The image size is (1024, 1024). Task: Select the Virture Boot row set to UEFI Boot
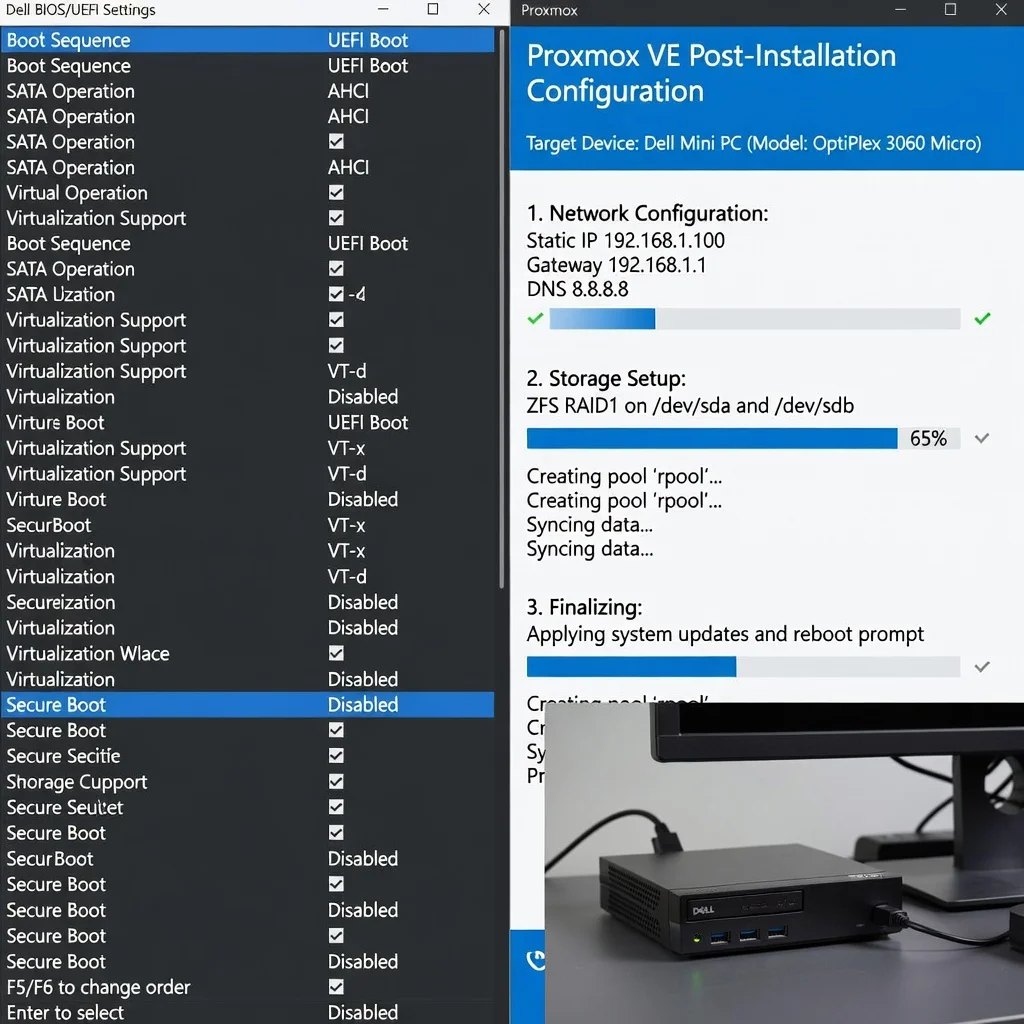[248, 423]
